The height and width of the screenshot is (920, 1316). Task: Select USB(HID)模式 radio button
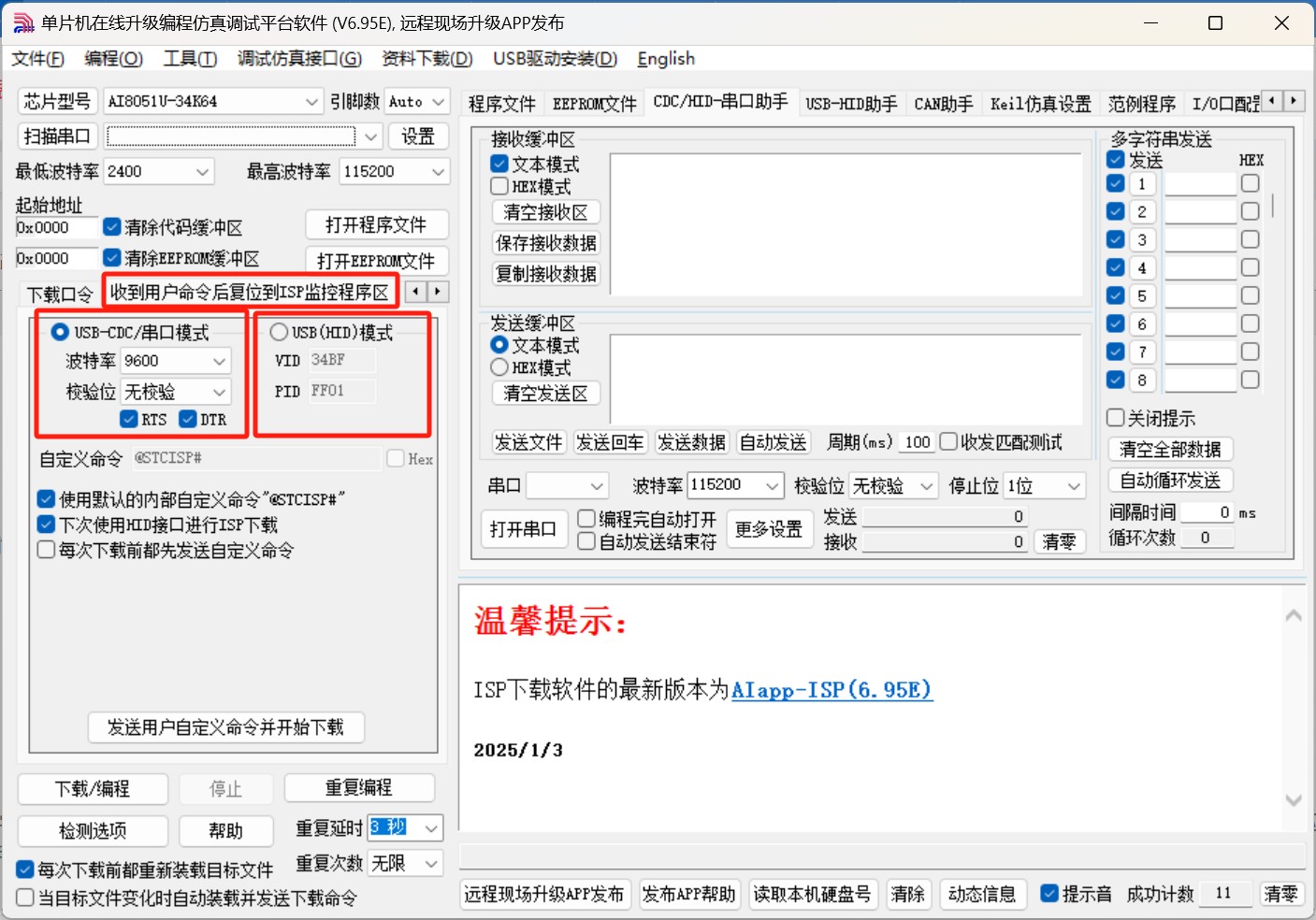point(279,332)
